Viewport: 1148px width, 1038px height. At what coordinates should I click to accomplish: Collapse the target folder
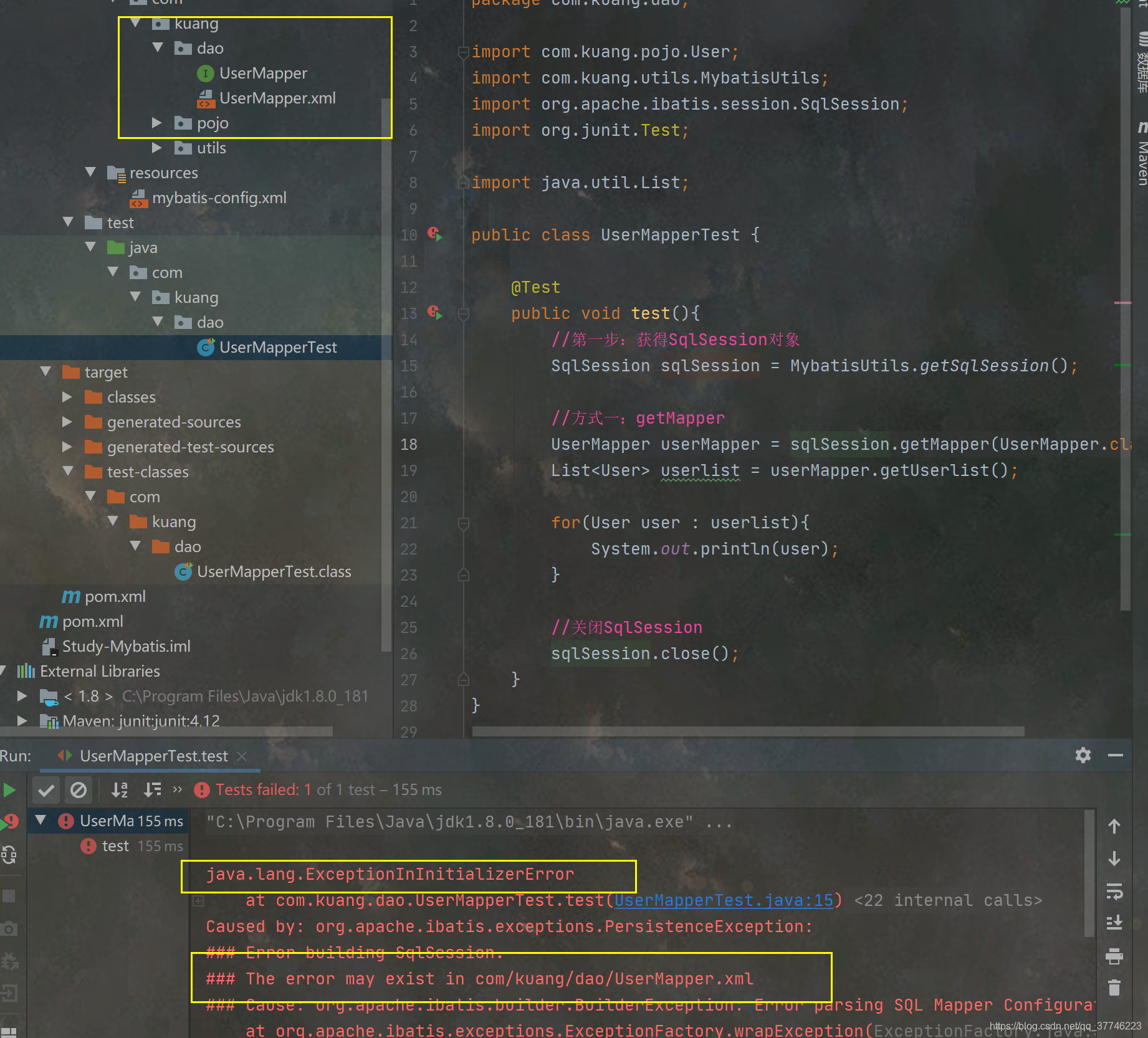point(45,371)
